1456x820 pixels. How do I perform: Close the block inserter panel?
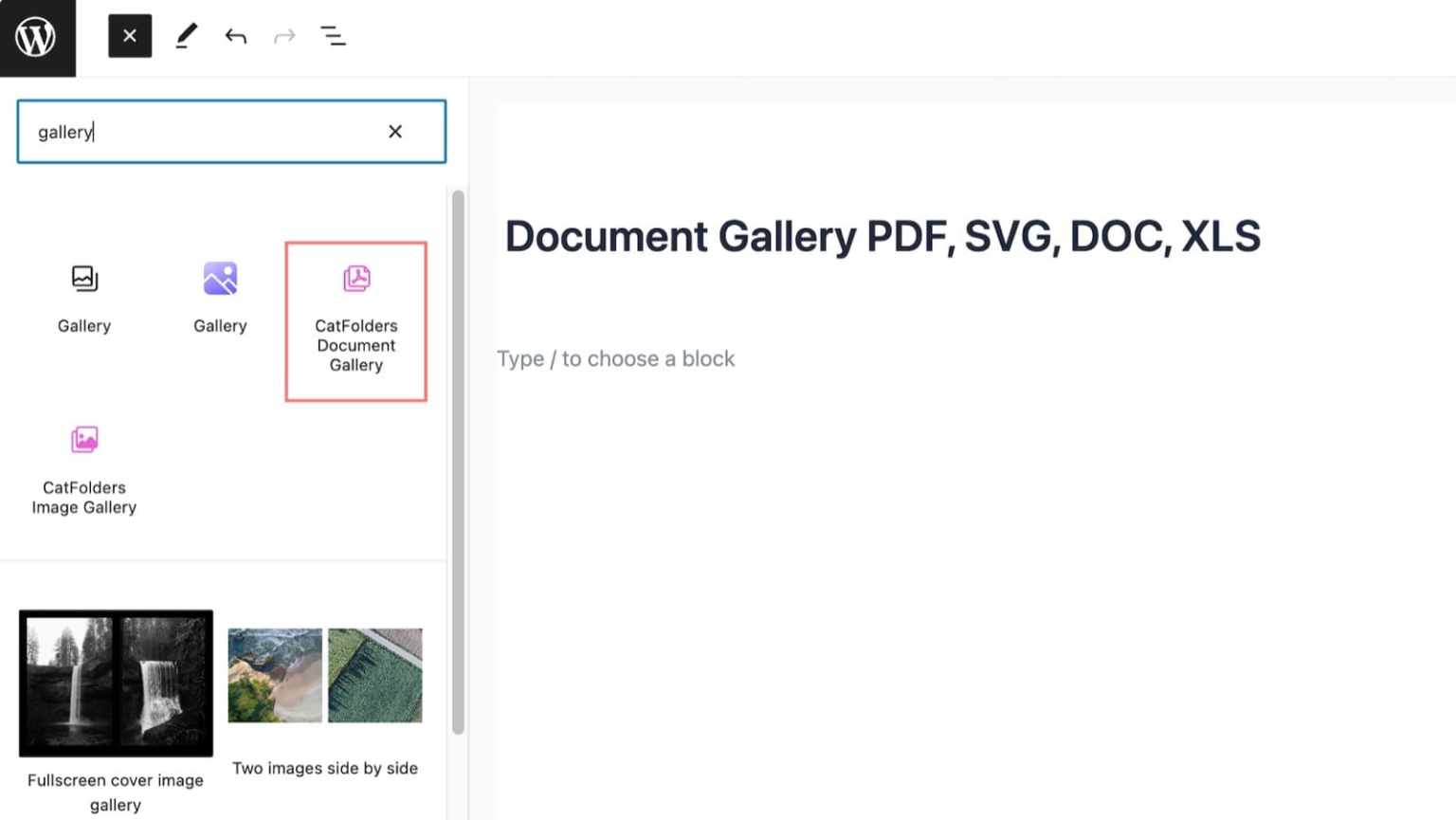pyautogui.click(x=130, y=36)
